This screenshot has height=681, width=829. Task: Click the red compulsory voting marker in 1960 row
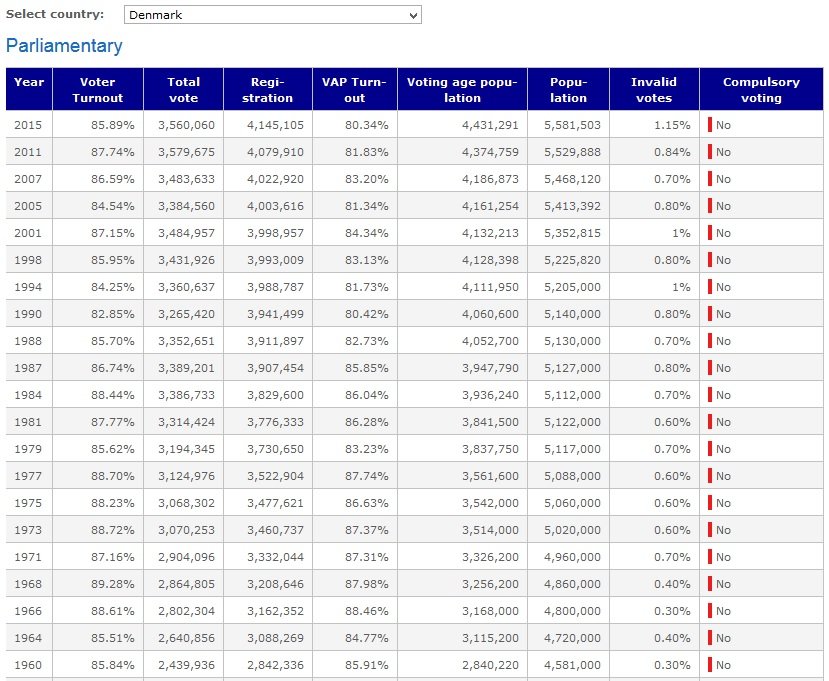pos(710,665)
